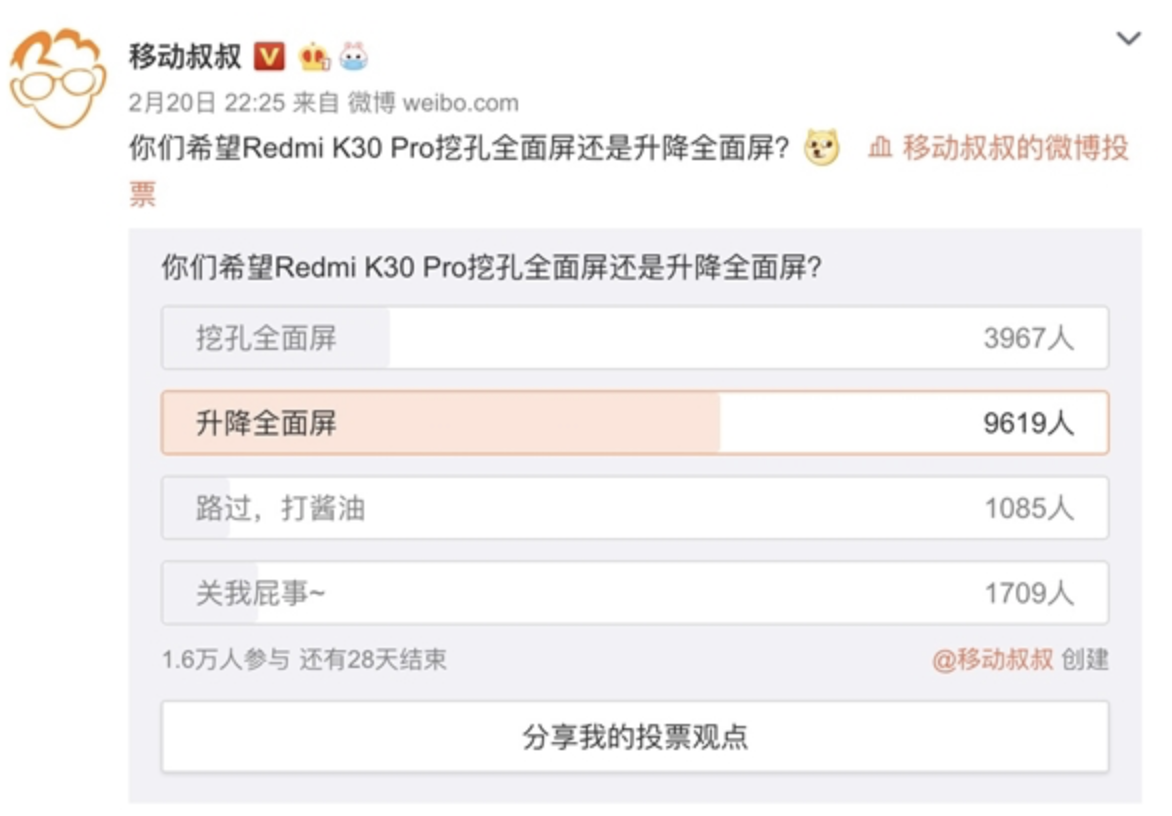Click the doge emoji in post text
This screenshot has width=1172, height=816.
point(821,147)
